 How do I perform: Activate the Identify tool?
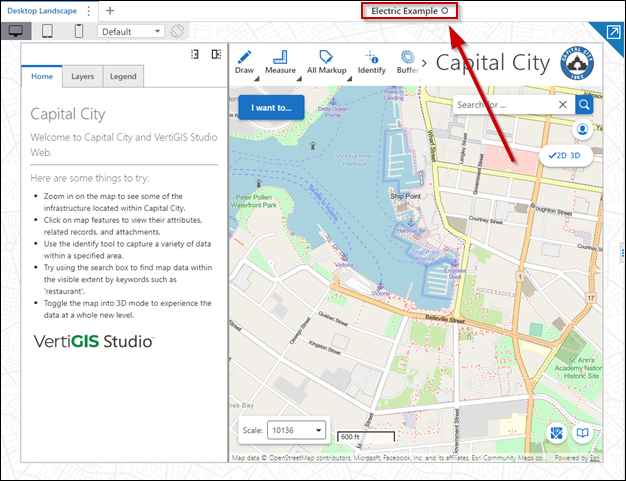(371, 62)
